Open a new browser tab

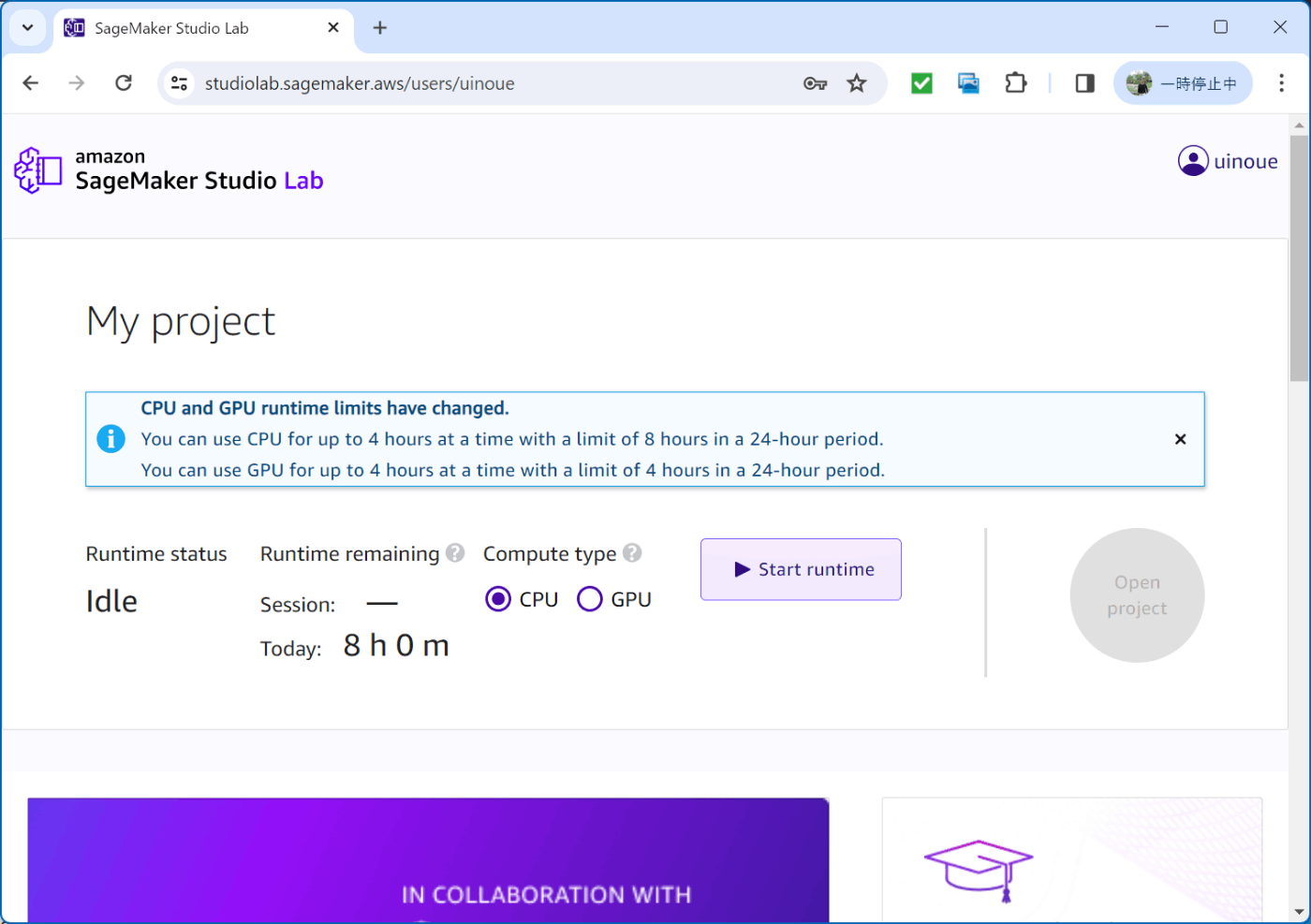tap(379, 28)
